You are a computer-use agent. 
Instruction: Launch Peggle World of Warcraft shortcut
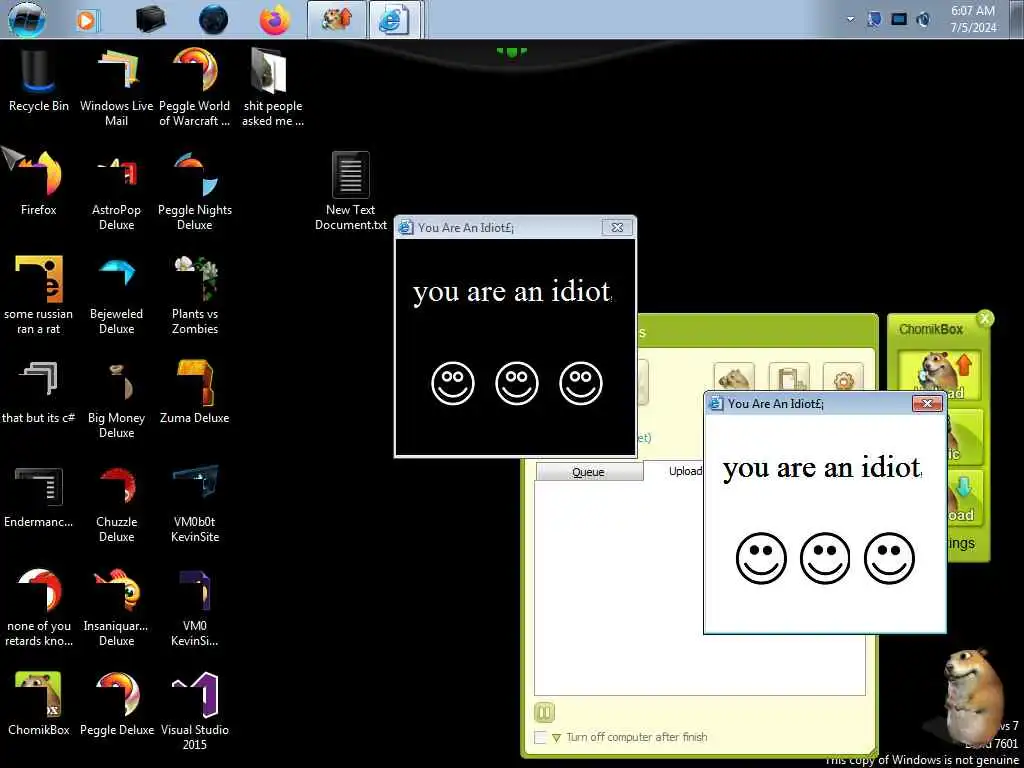click(195, 88)
